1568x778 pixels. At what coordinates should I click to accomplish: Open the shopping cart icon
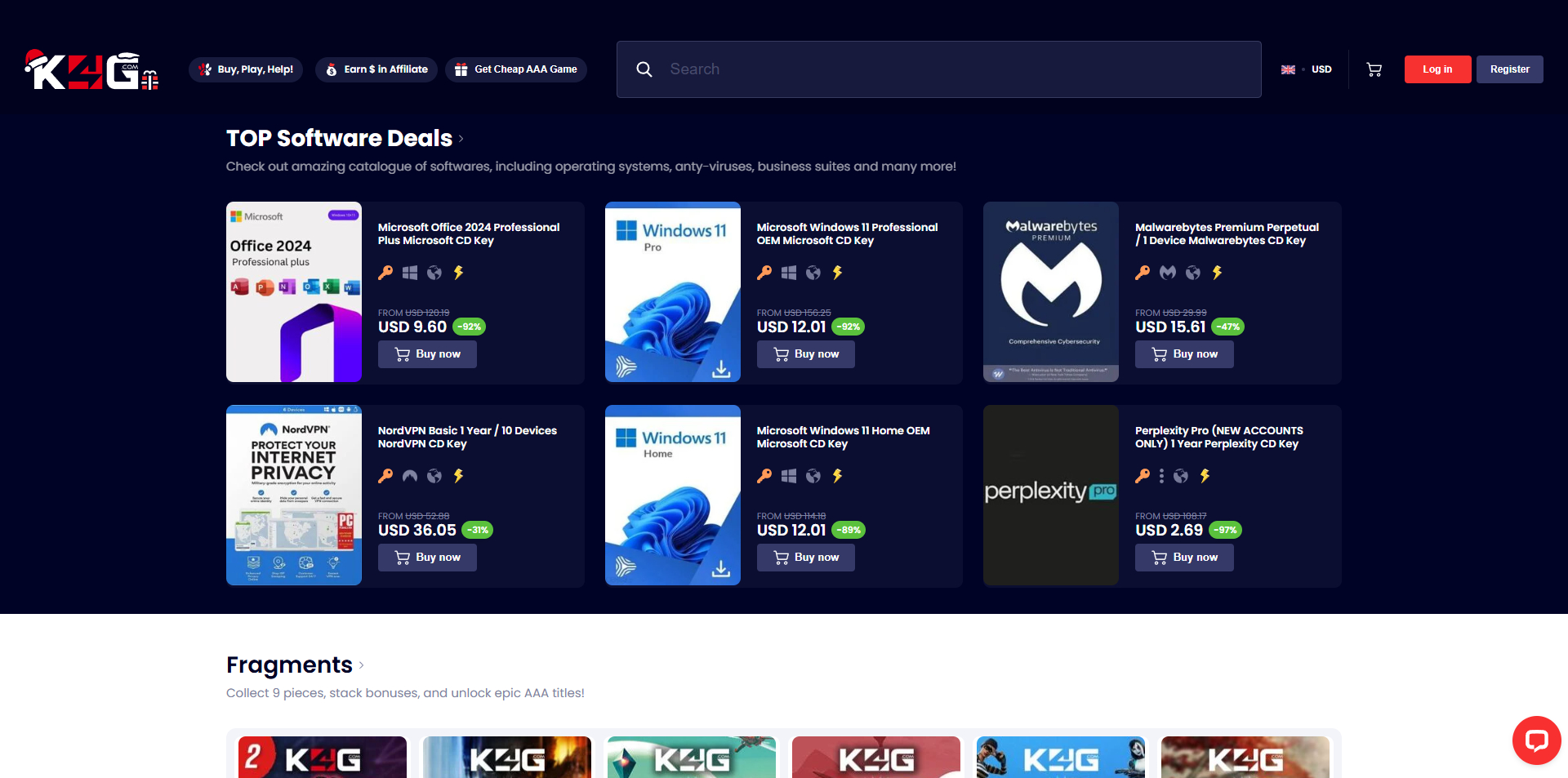pyautogui.click(x=1374, y=69)
